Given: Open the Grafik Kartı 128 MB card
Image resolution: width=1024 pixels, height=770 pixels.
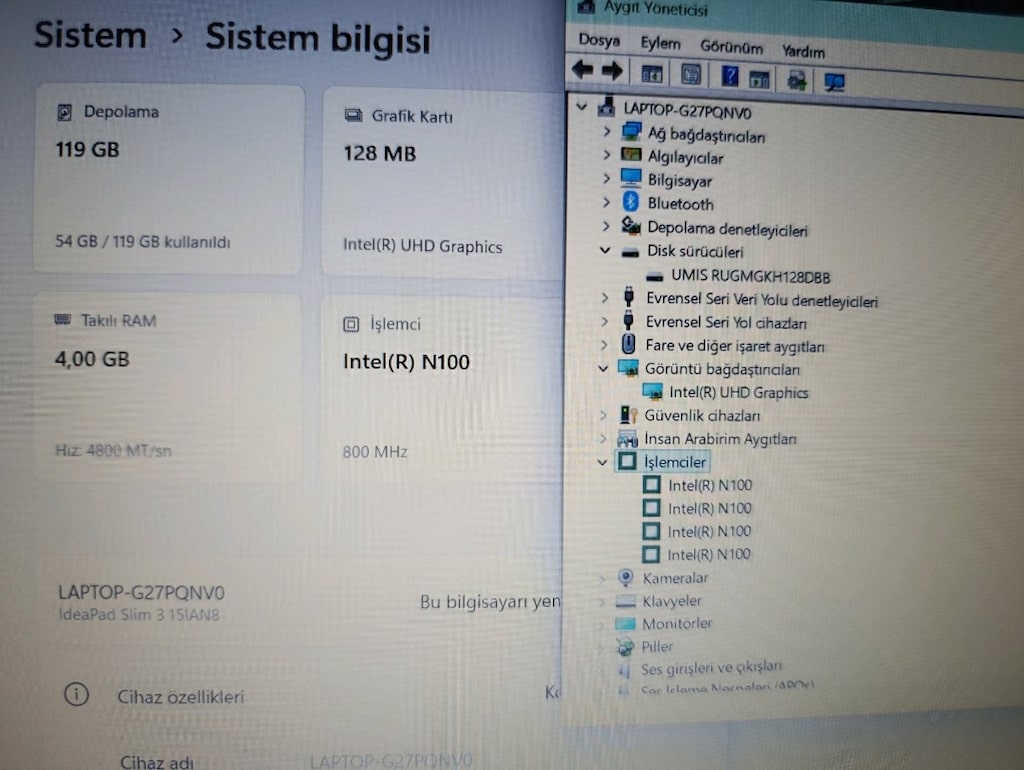Looking at the screenshot, I should coord(443,183).
